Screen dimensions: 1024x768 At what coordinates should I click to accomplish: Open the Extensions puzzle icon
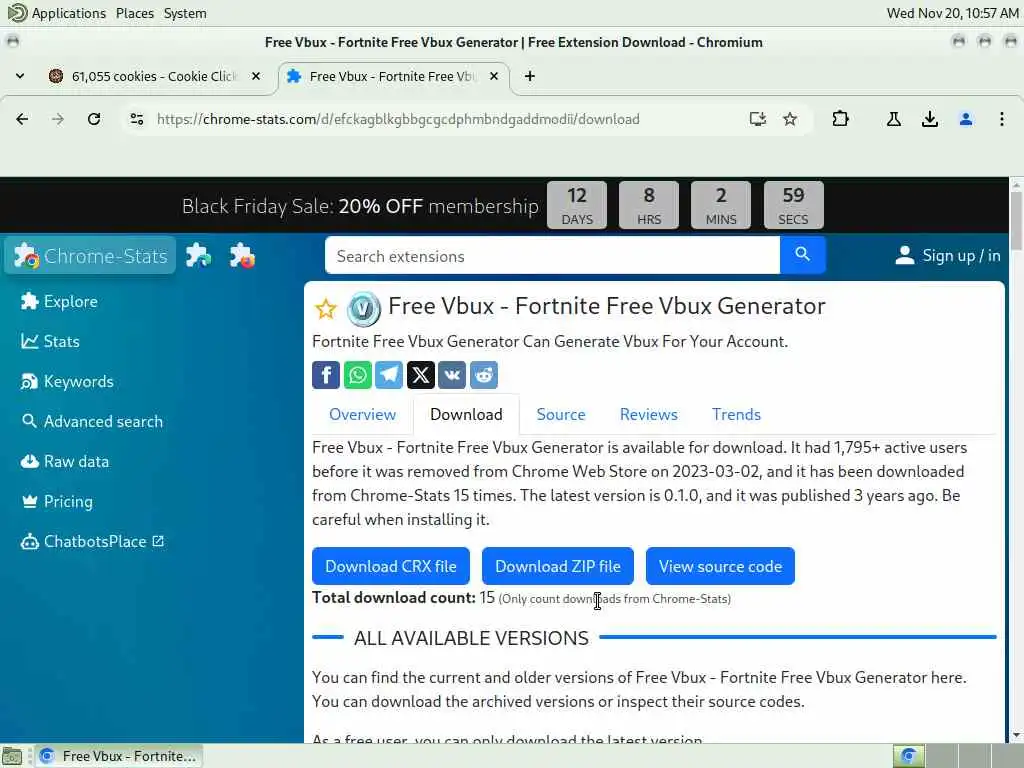[840, 119]
